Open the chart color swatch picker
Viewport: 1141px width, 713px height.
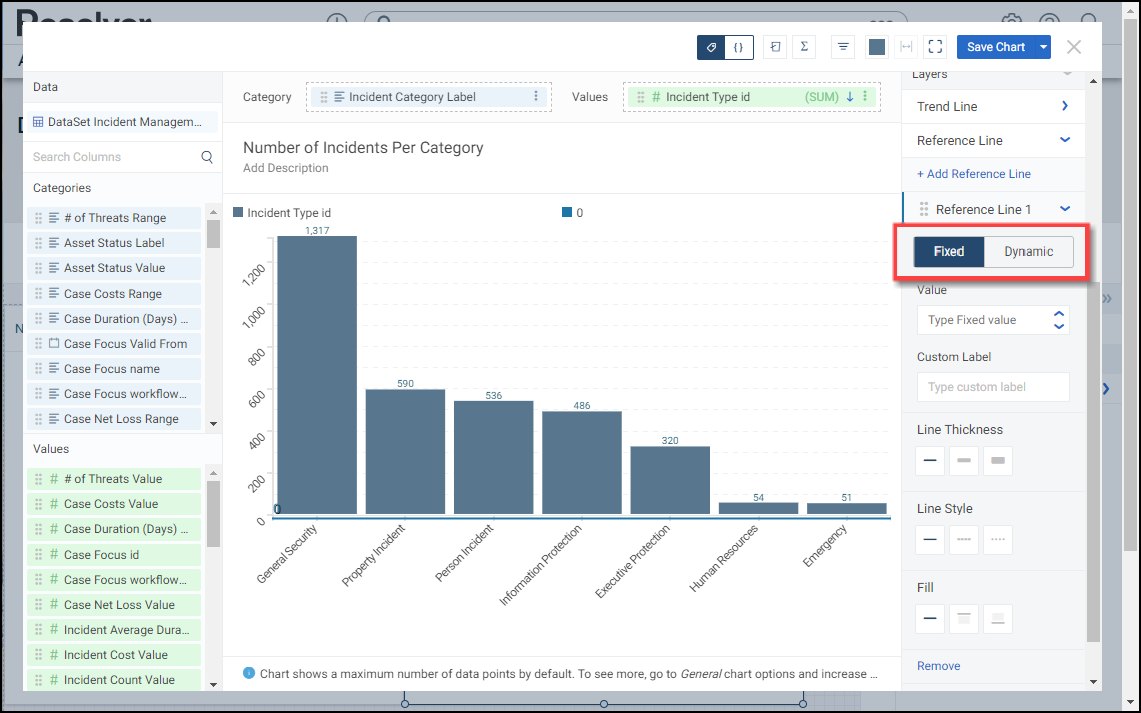pos(877,47)
